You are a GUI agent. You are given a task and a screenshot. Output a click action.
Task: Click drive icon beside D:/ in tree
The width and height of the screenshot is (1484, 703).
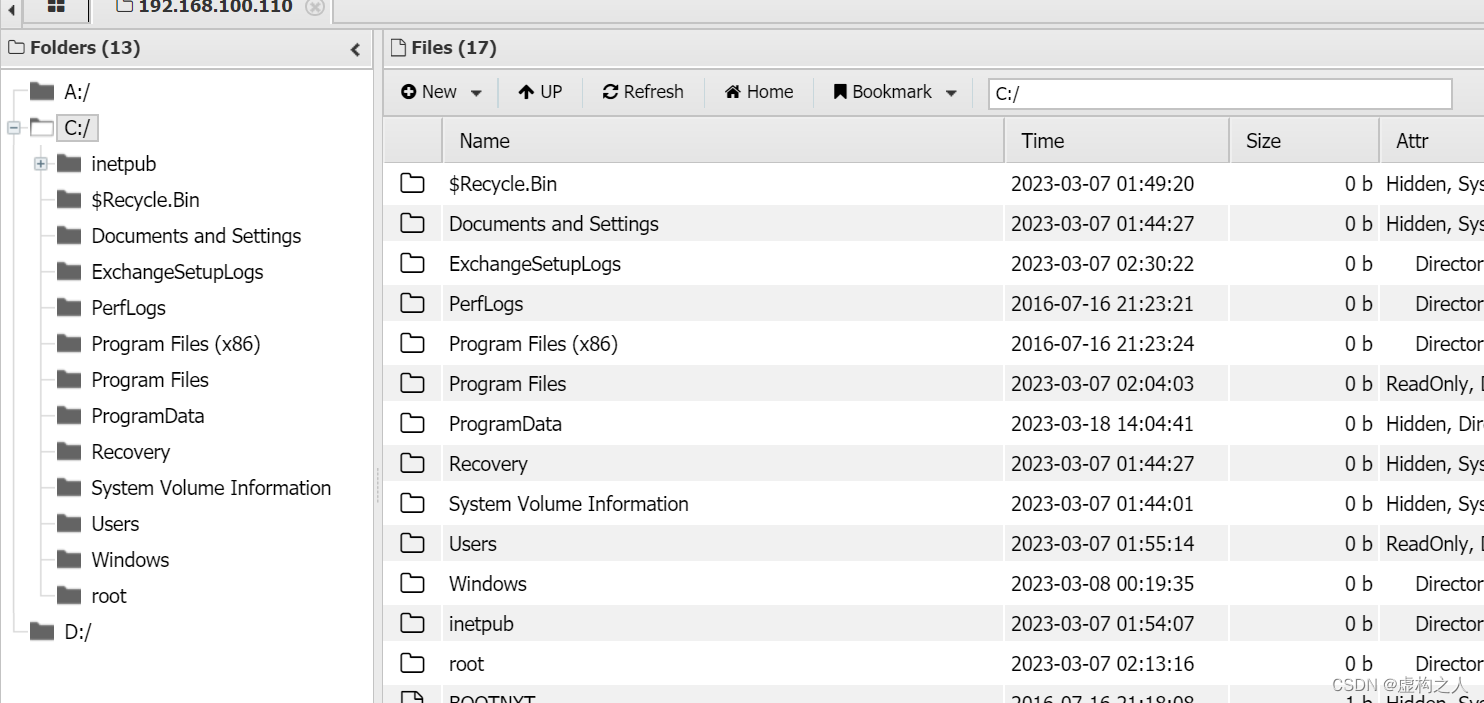pyautogui.click(x=42, y=631)
